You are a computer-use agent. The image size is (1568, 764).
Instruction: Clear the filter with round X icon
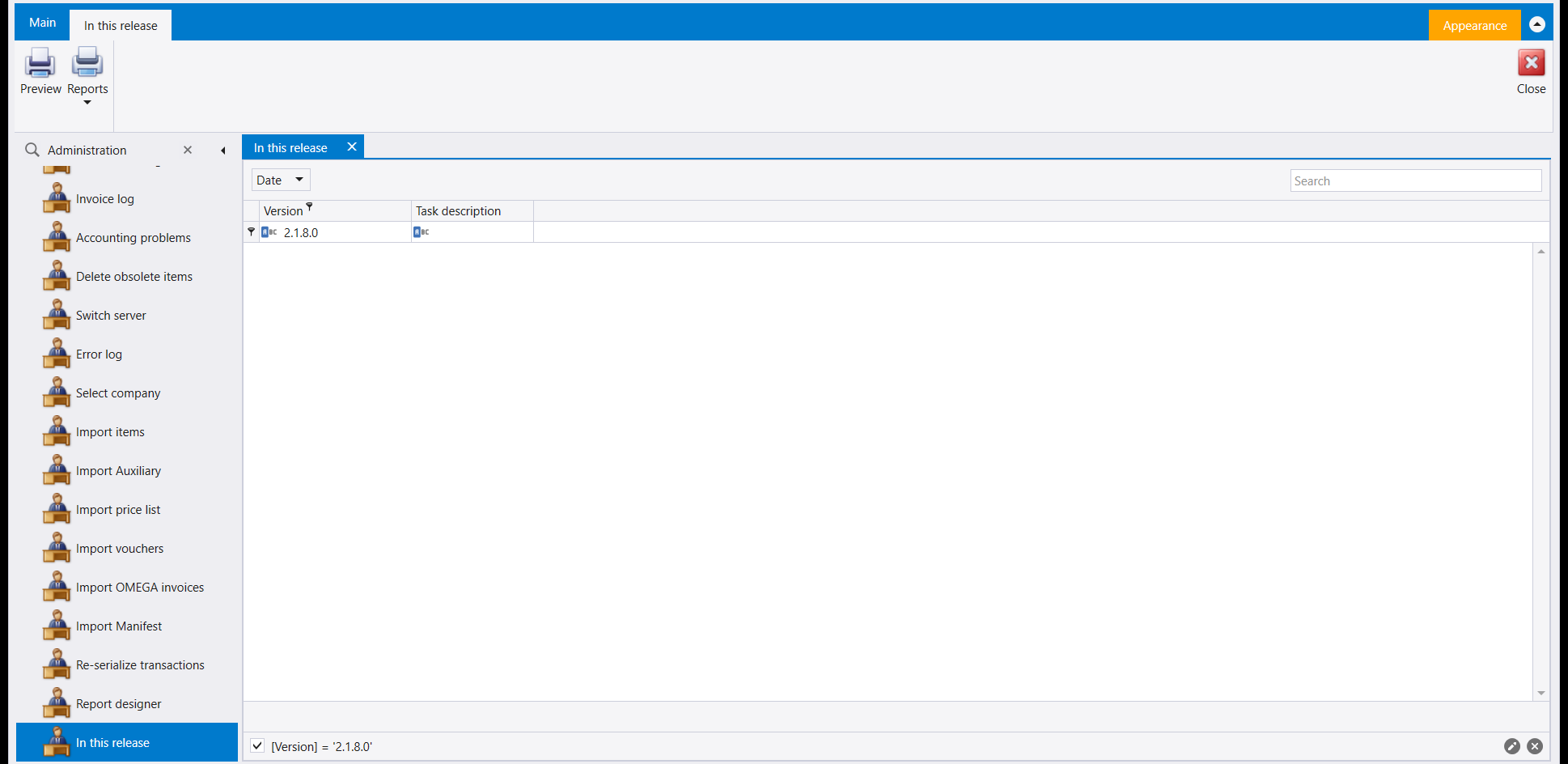1535,746
